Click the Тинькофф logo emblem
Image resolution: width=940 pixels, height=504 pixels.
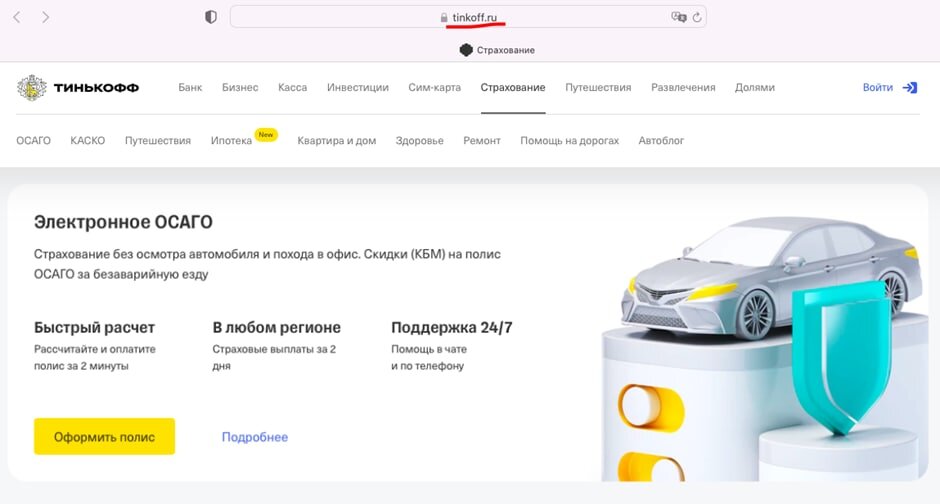pos(32,87)
